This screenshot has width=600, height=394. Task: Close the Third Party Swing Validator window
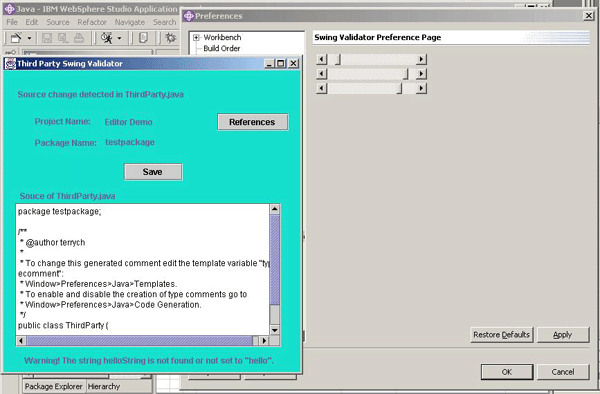point(293,63)
